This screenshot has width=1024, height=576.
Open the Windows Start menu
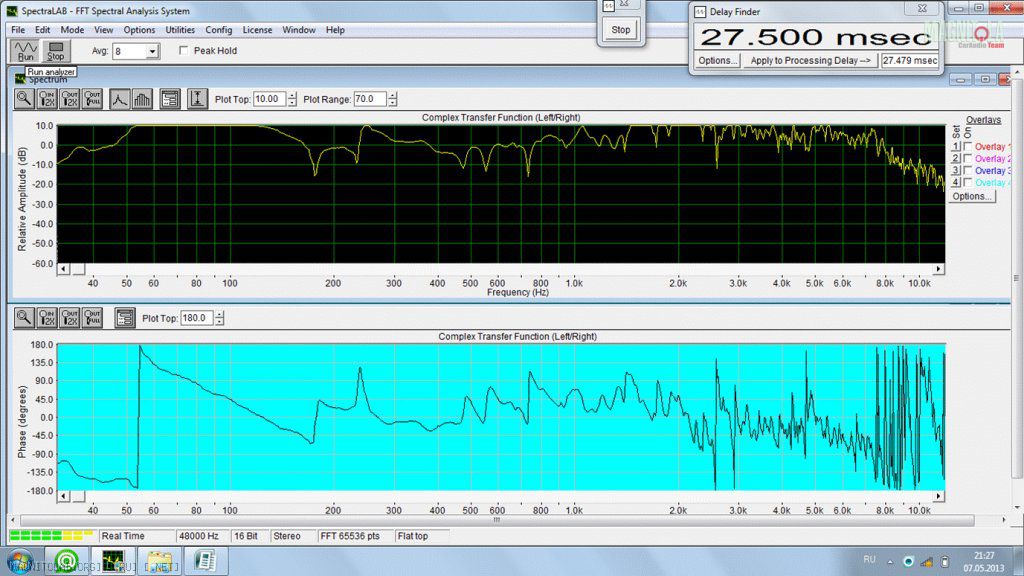tap(19, 562)
